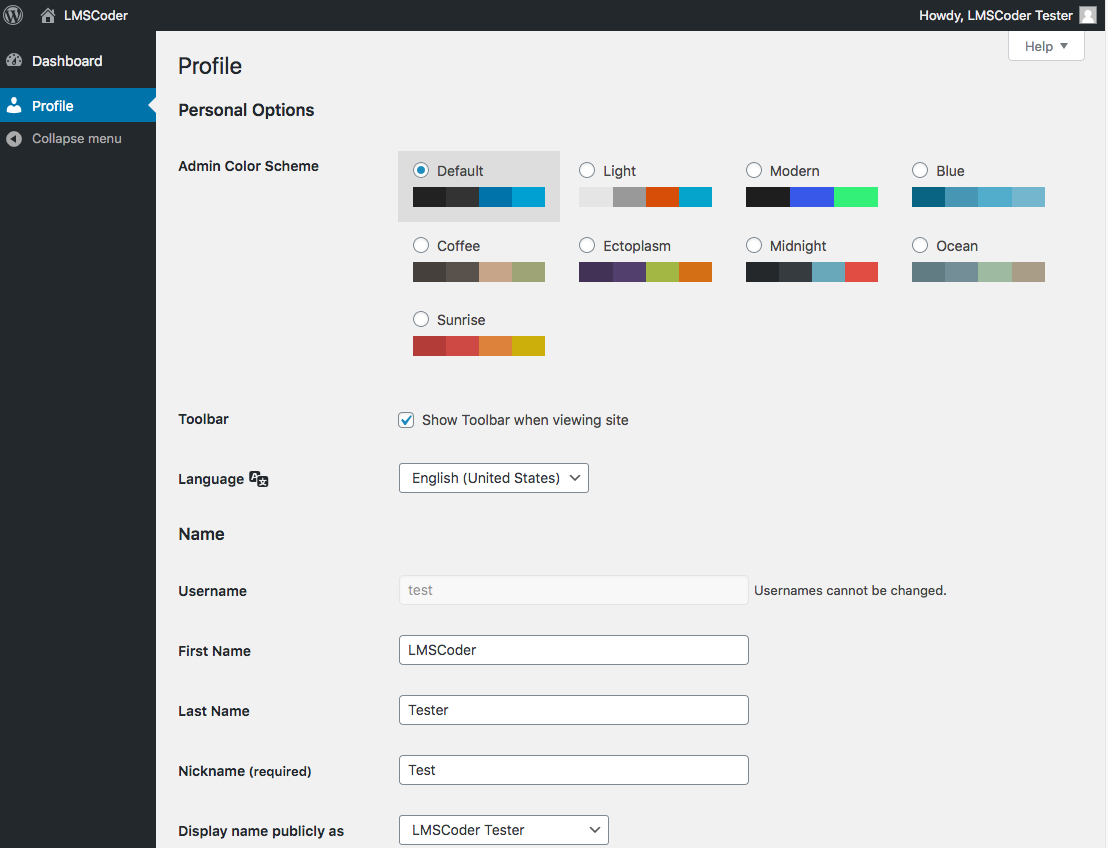Viewport: 1108px width, 848px height.
Task: Click the user avatar next to Howdy
Action: pos(1088,15)
